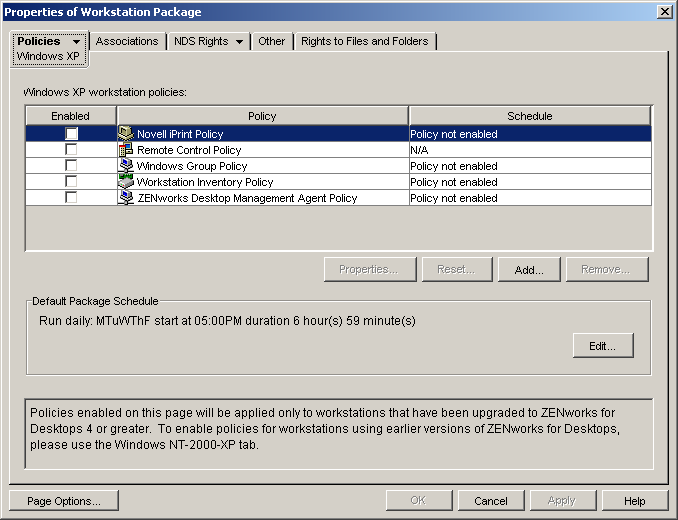Select the Remote Control Policy row text
678x520 pixels.
pos(189,150)
